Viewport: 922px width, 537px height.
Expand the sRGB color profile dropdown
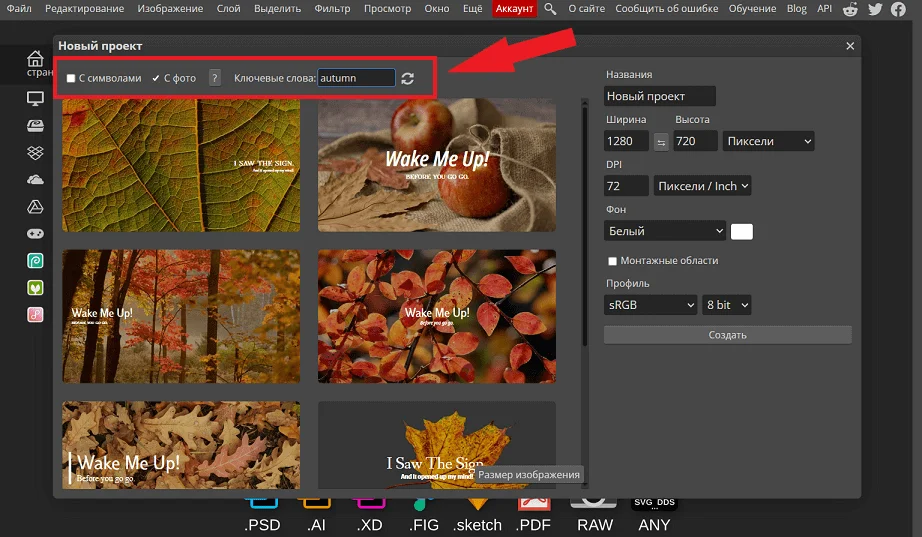pos(650,305)
